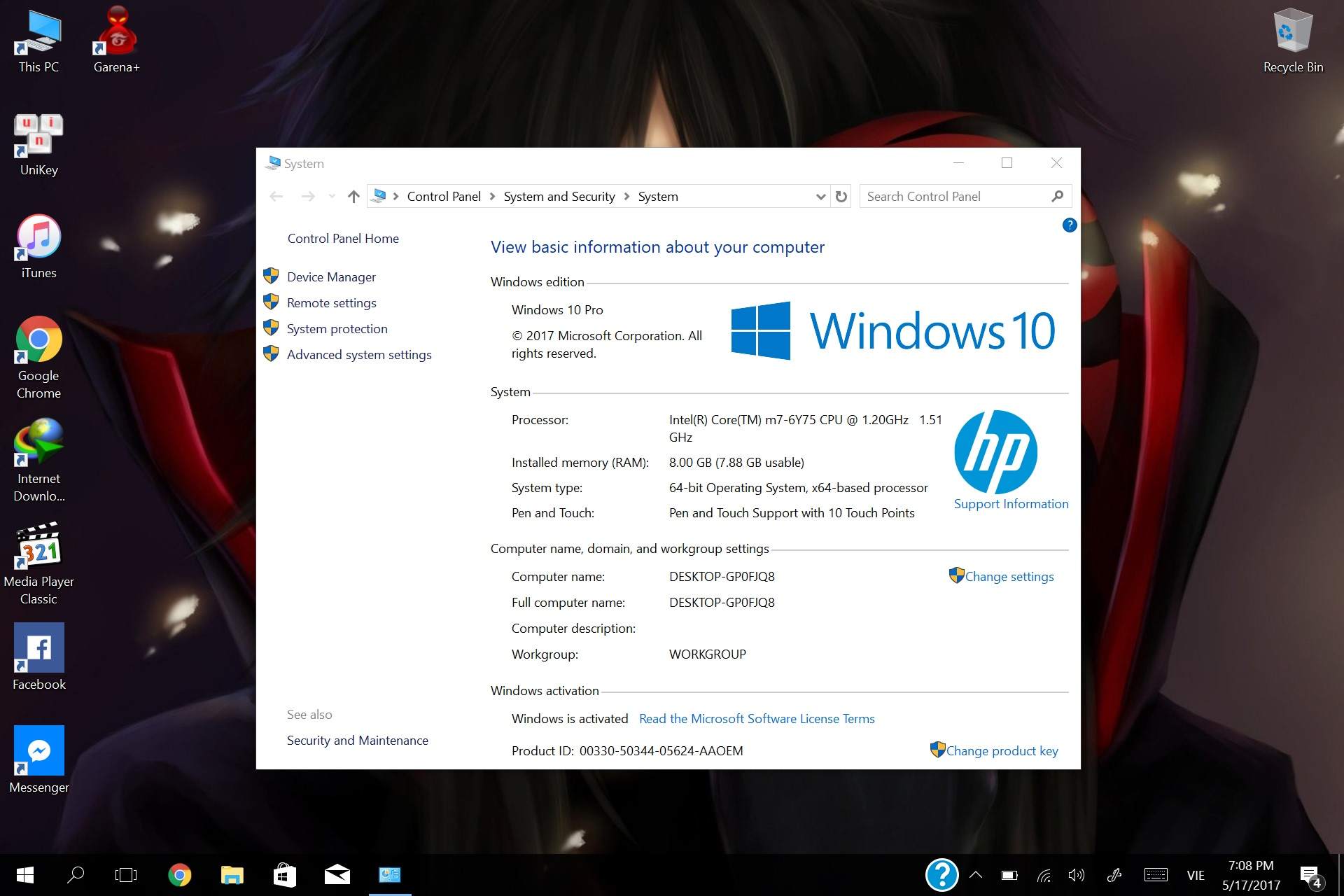This screenshot has height=896, width=1344.
Task: Open touch keyboard tray icon
Action: point(1156,875)
